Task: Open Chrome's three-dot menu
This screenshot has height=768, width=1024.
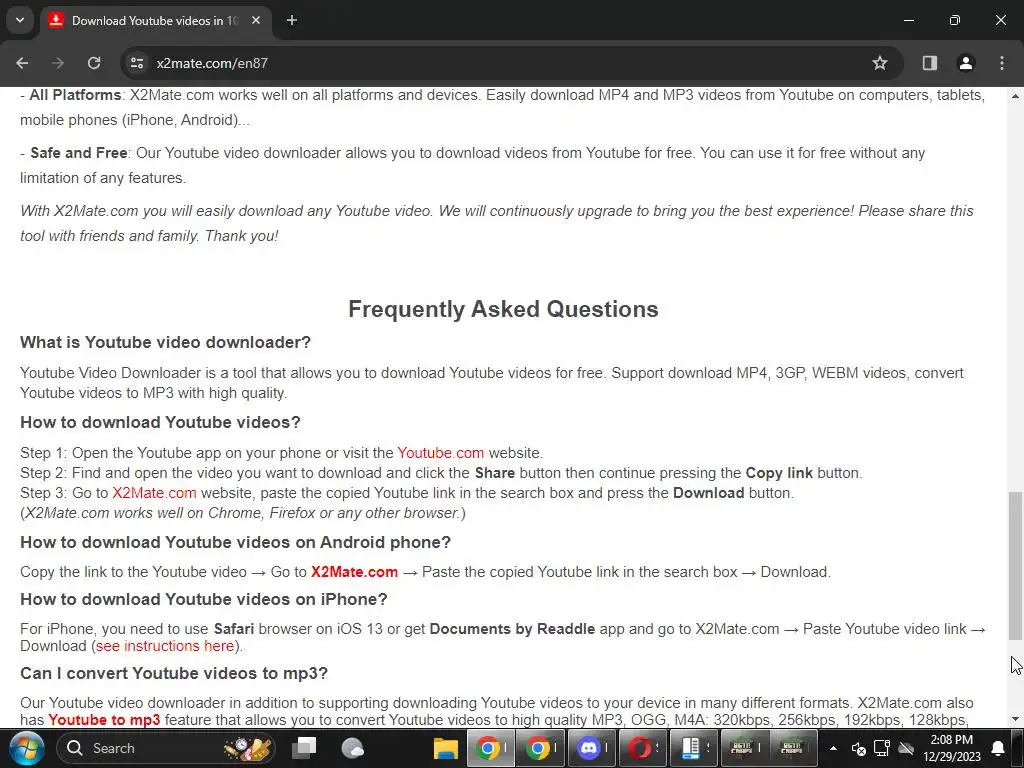Action: (1002, 63)
